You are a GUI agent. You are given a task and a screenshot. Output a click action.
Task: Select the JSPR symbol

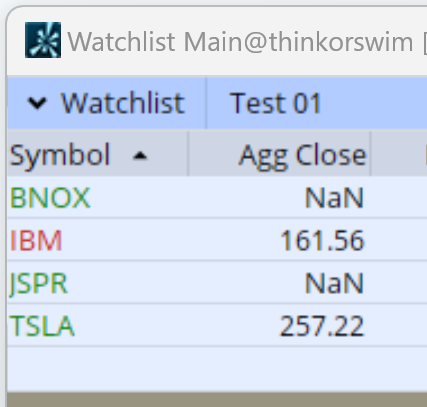point(38,283)
